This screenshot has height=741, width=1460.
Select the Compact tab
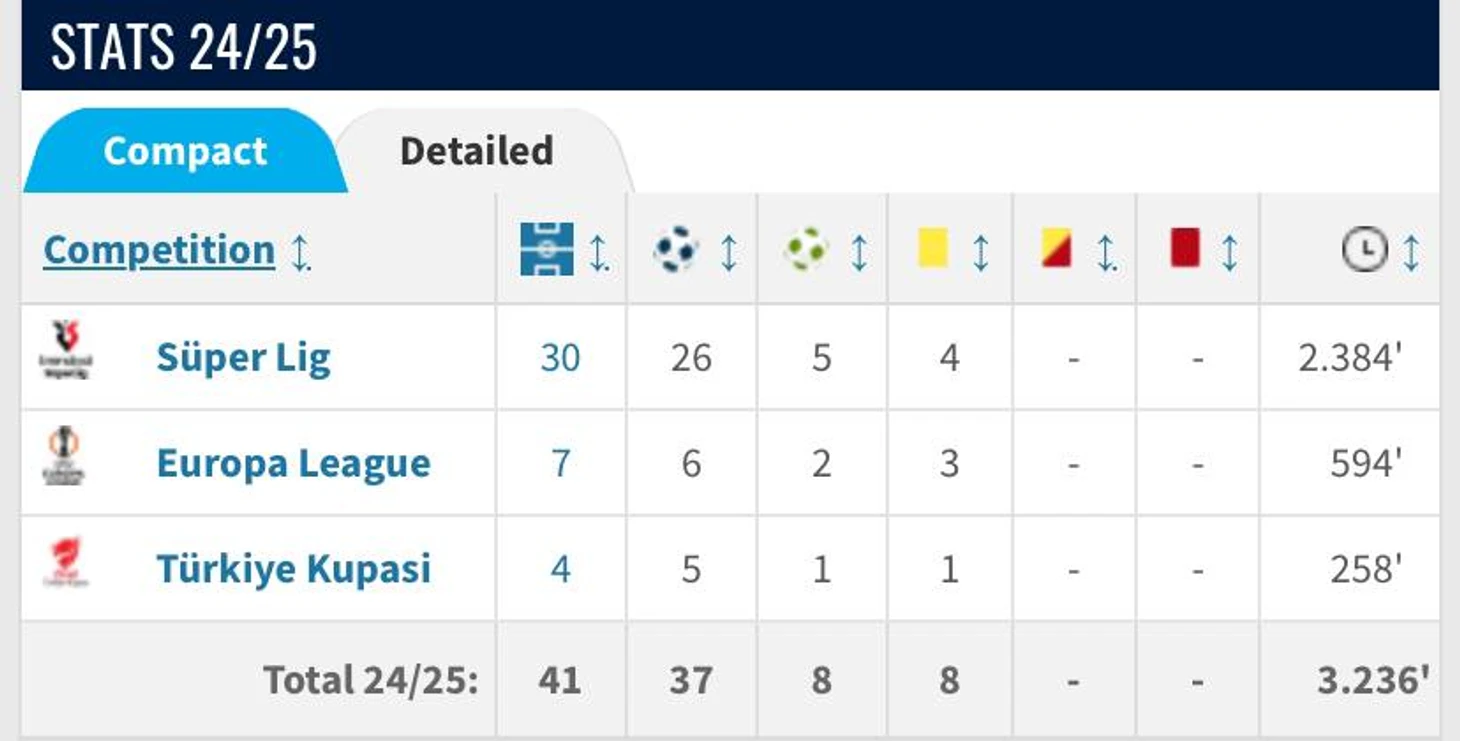pos(185,151)
